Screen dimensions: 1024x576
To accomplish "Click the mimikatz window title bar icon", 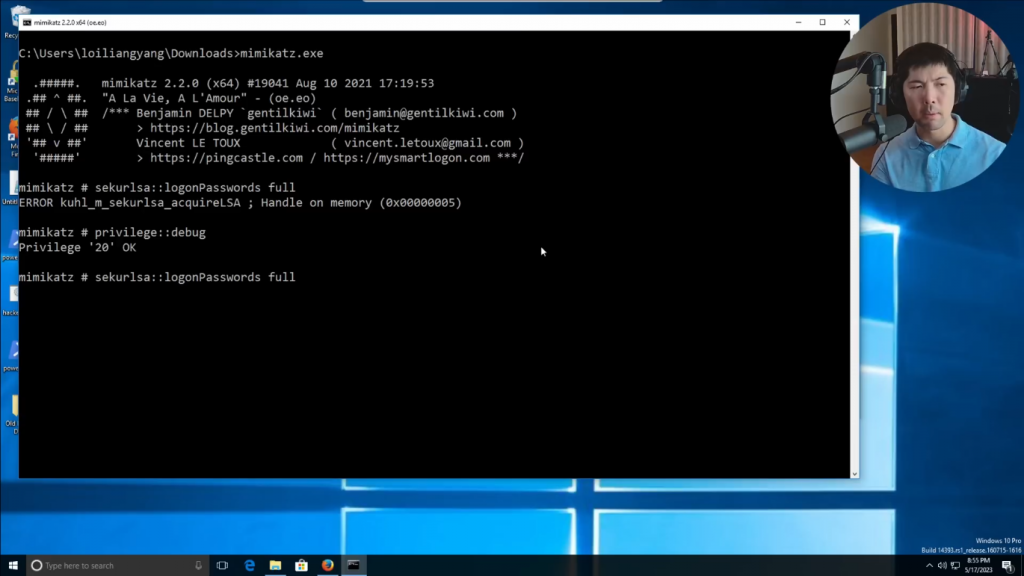I will tap(27, 22).
